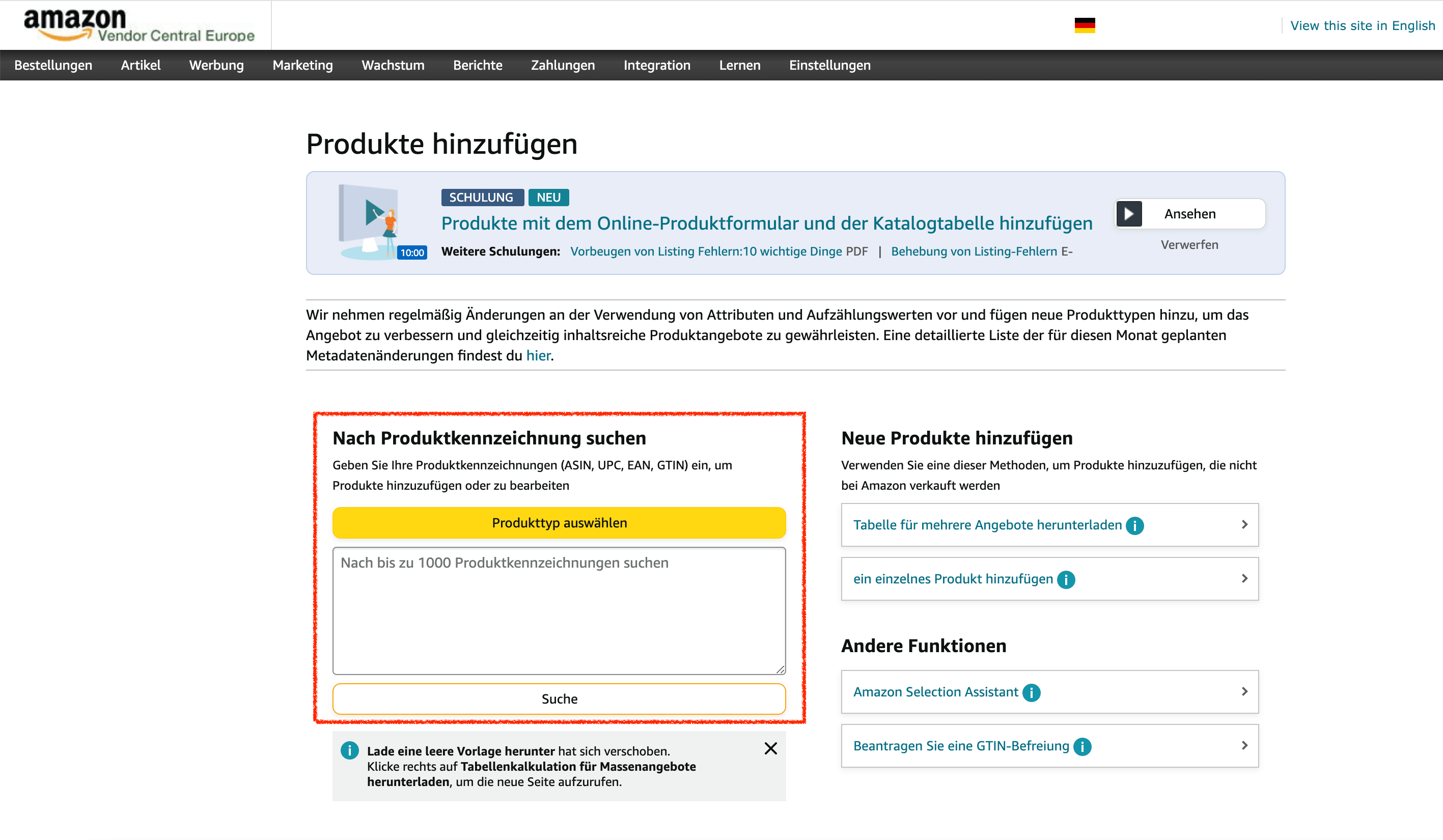
Task: Click Beantragen Sie eine GTIN-Befreiung link
Action: [x=961, y=746]
